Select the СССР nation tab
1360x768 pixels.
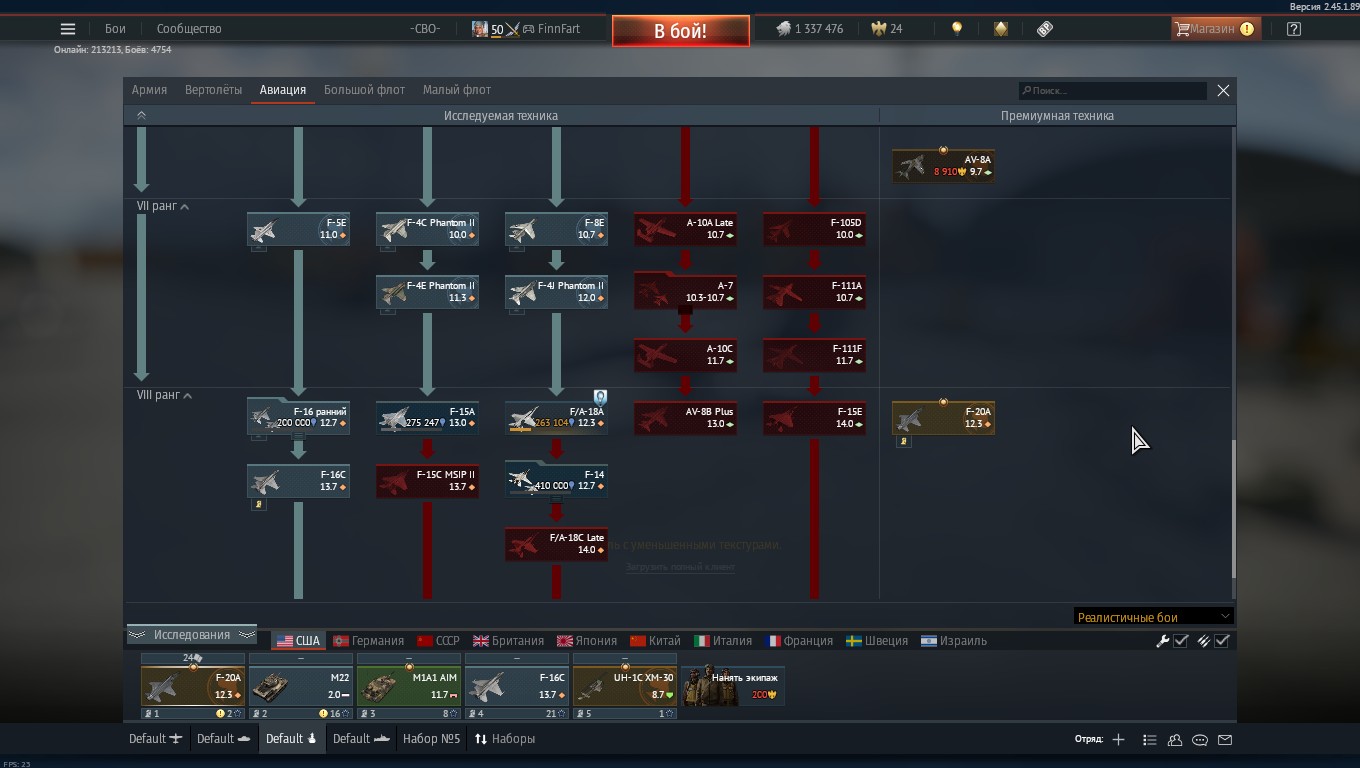point(438,641)
